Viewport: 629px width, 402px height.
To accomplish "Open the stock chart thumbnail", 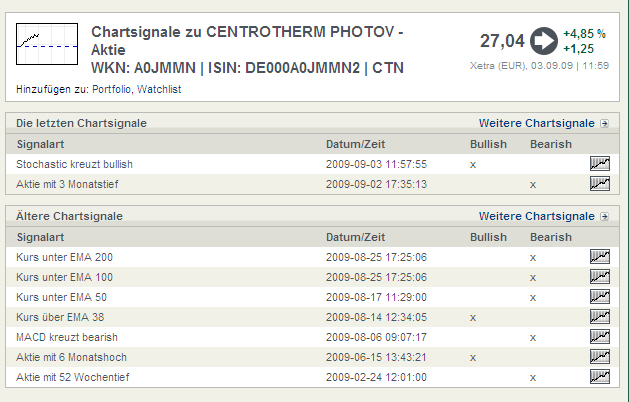I will (47, 46).
